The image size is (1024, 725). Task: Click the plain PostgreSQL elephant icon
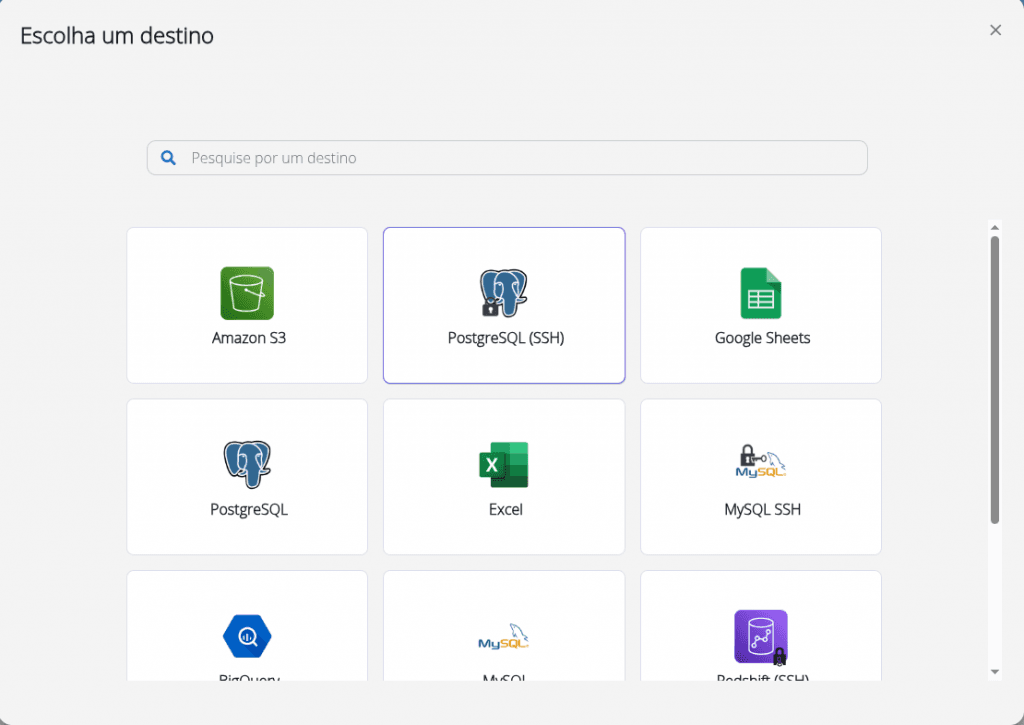pos(247,465)
